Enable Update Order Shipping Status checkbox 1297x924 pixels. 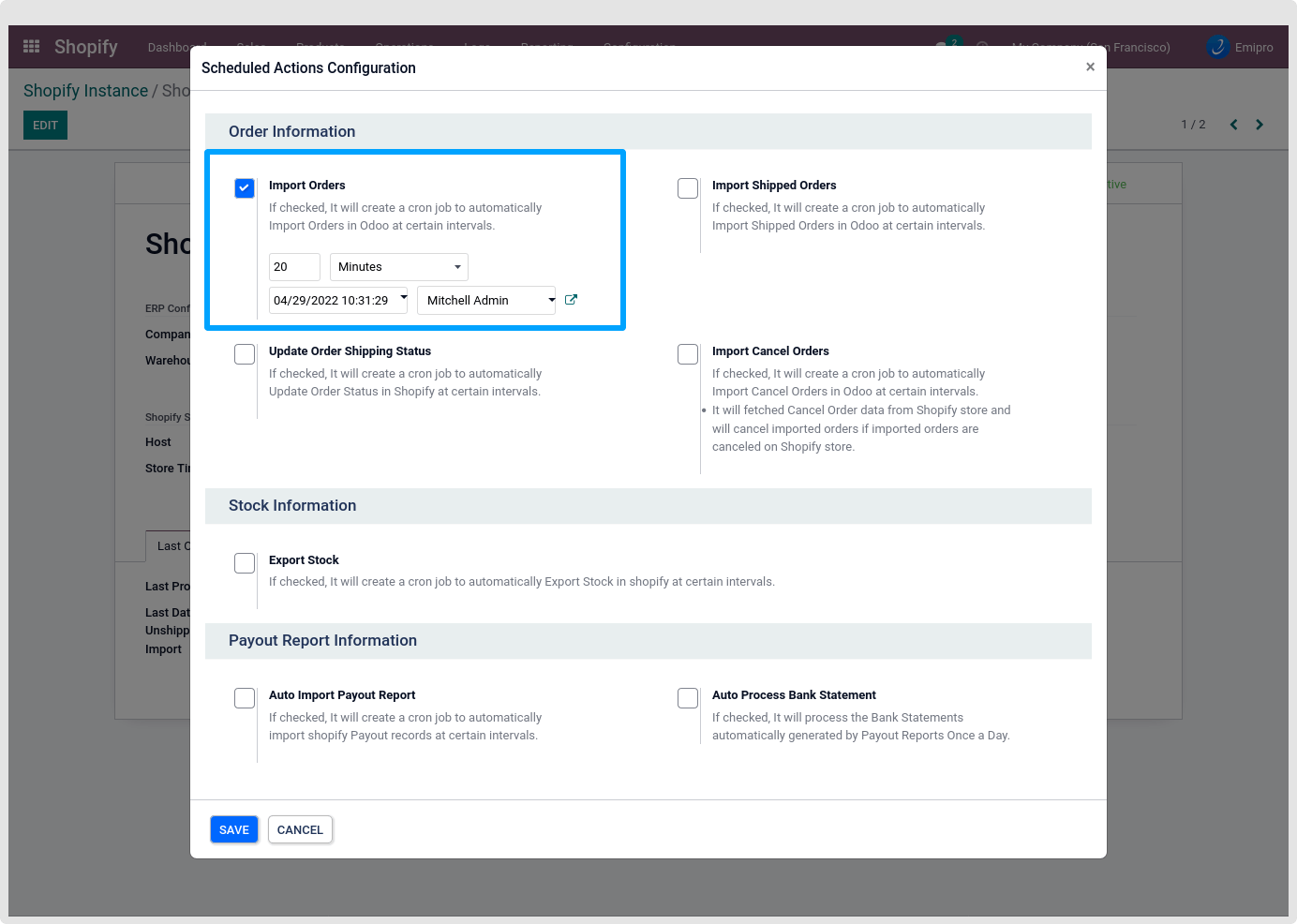click(245, 354)
